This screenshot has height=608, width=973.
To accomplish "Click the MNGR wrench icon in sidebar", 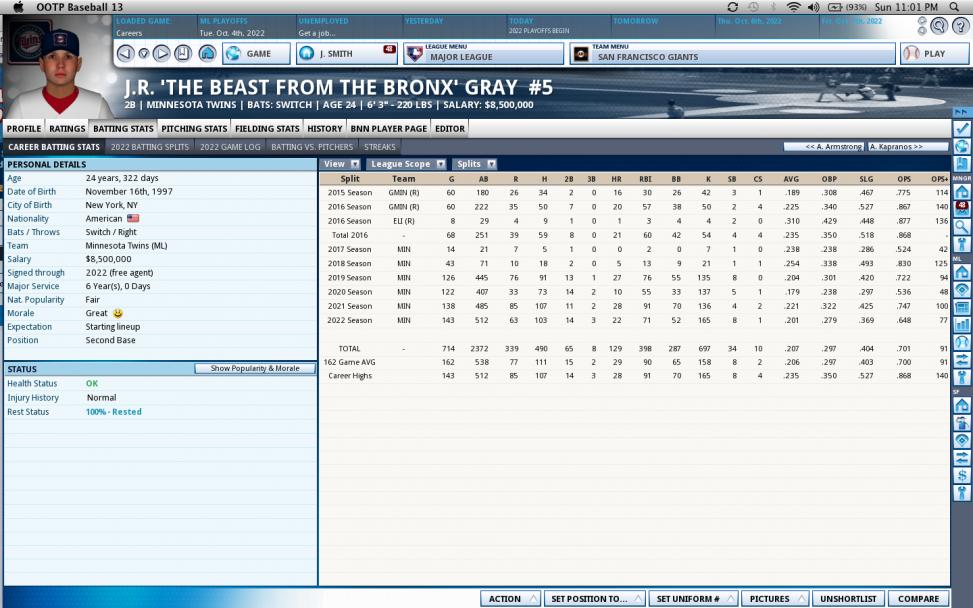I will (962, 244).
